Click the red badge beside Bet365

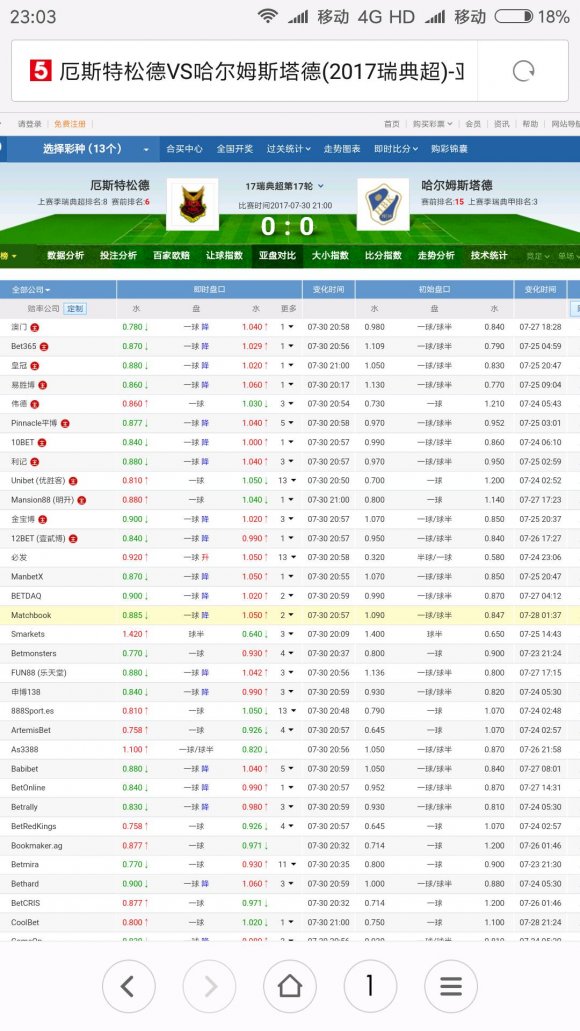point(44,346)
